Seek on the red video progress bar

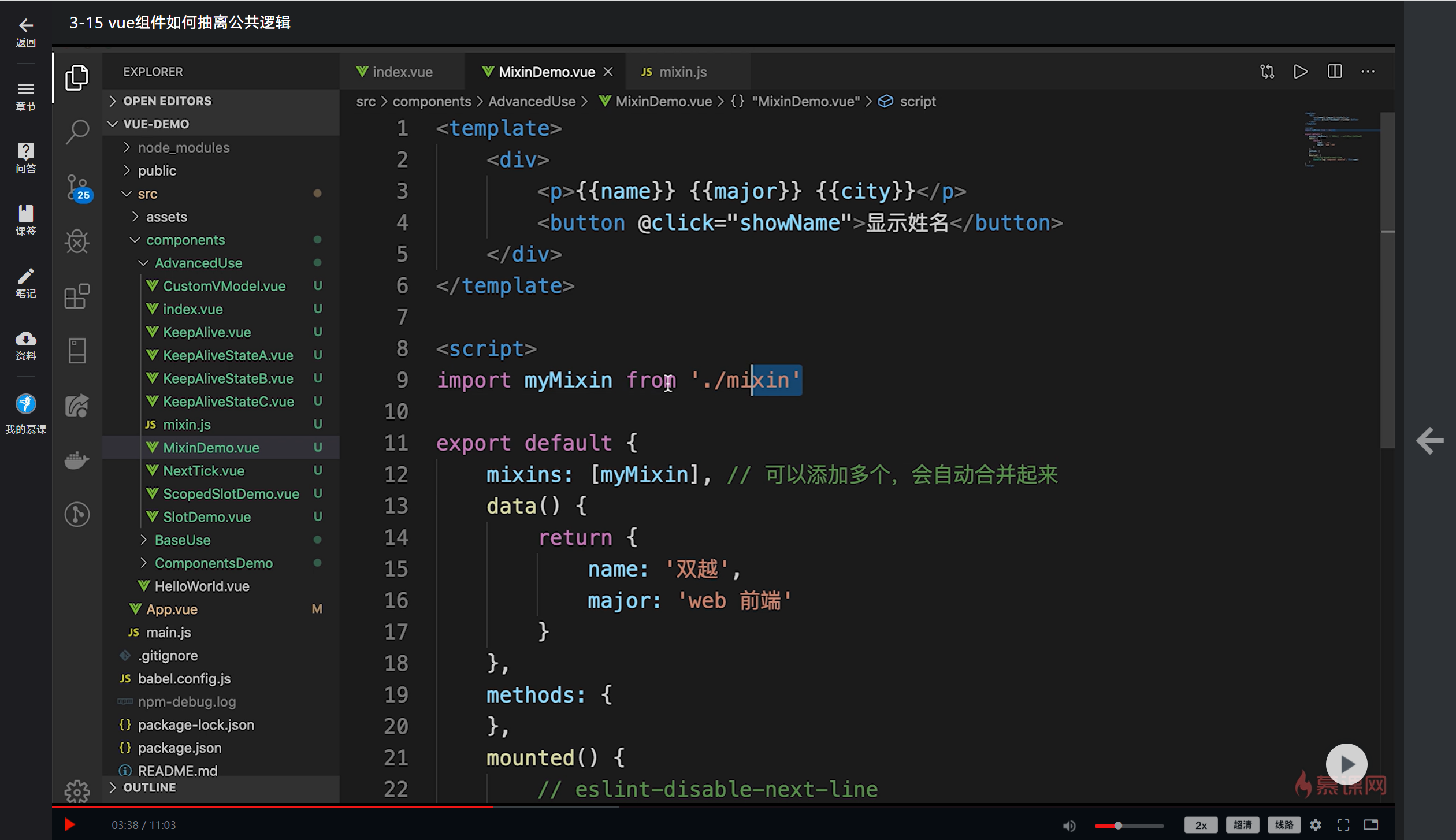coord(723,806)
